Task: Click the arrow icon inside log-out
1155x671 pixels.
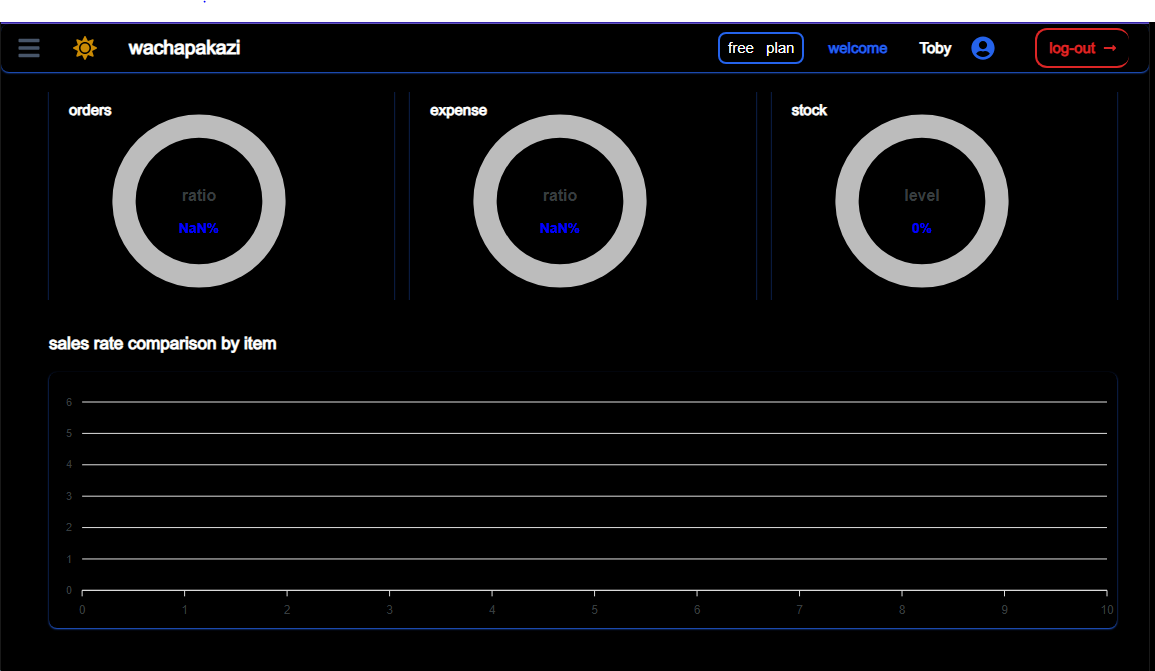Action: coord(1110,48)
